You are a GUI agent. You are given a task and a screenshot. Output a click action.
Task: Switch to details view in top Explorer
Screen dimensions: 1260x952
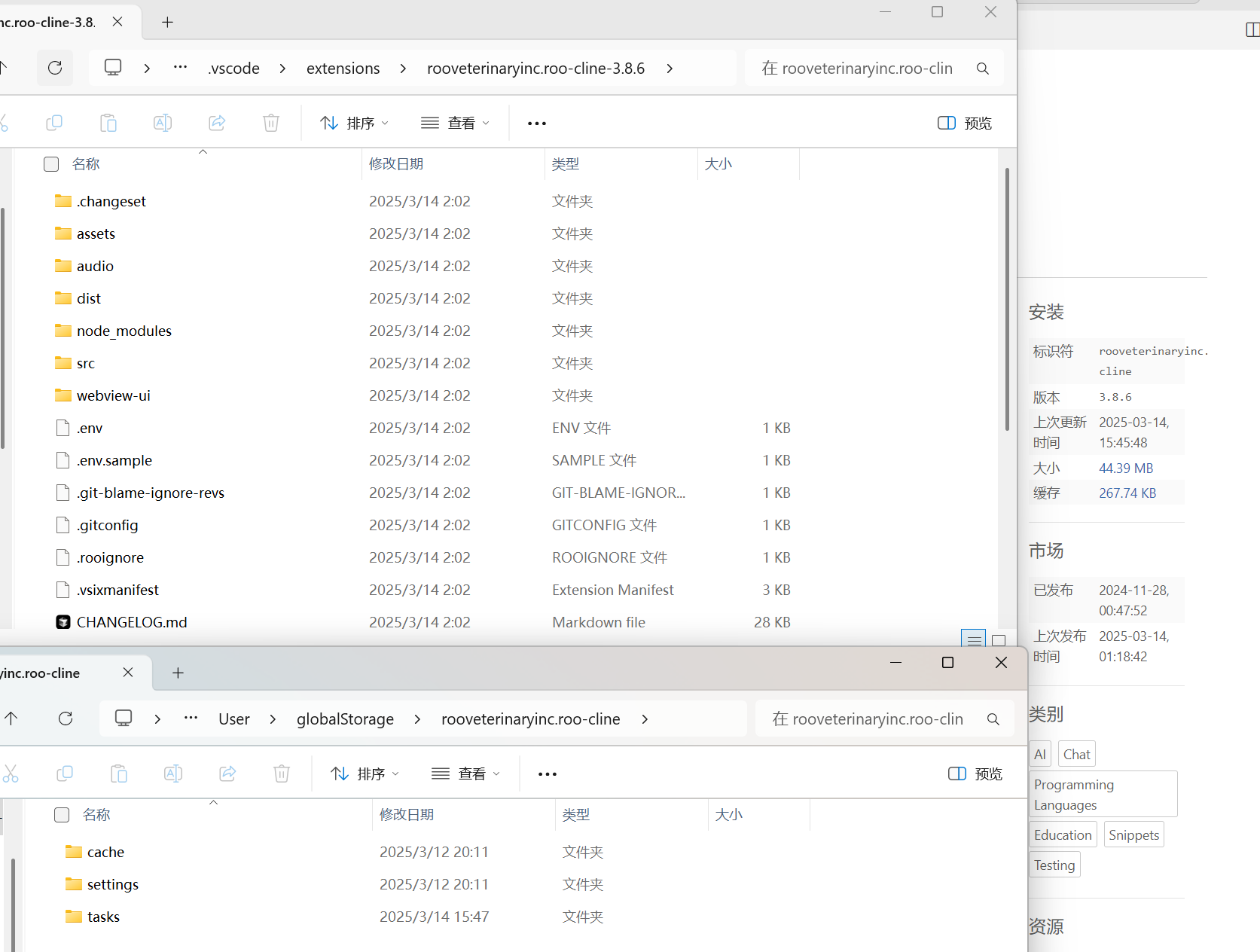(974, 640)
